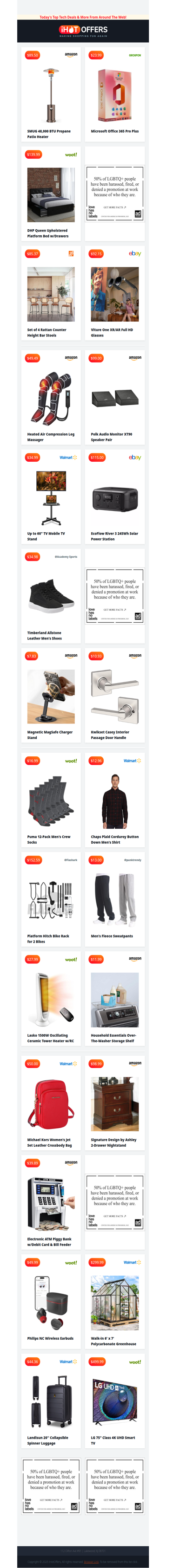Click the iHot Offers logo header
The image size is (186, 1568).
coord(83,31)
